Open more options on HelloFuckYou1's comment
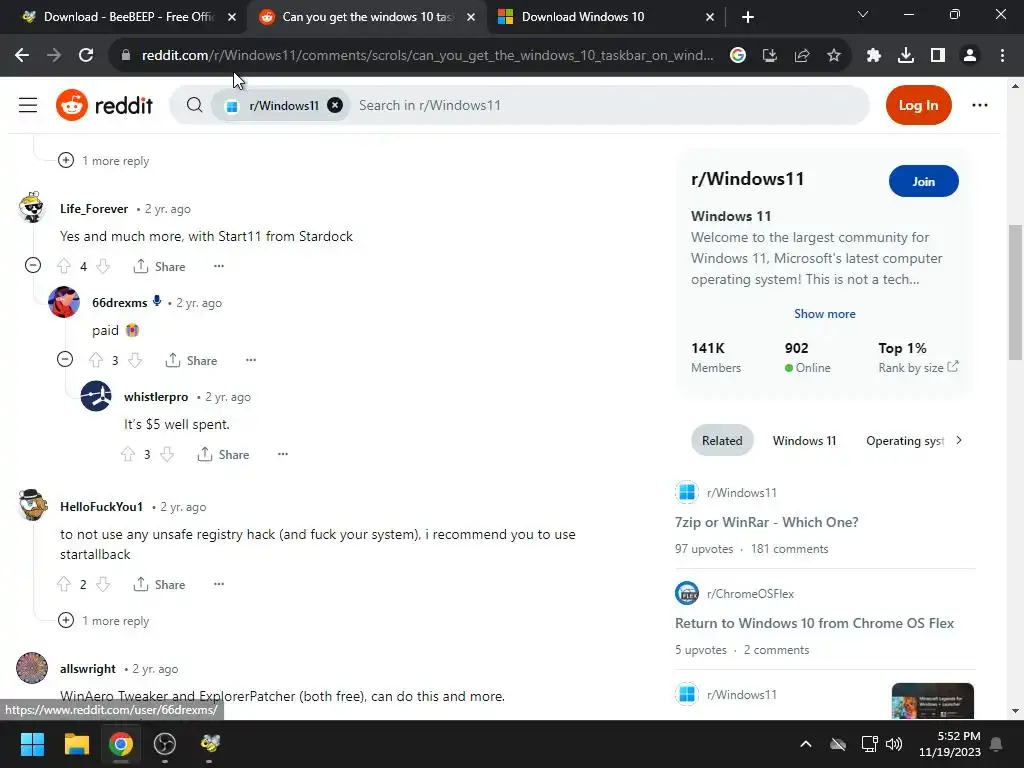Image resolution: width=1024 pixels, height=768 pixels. (x=219, y=584)
